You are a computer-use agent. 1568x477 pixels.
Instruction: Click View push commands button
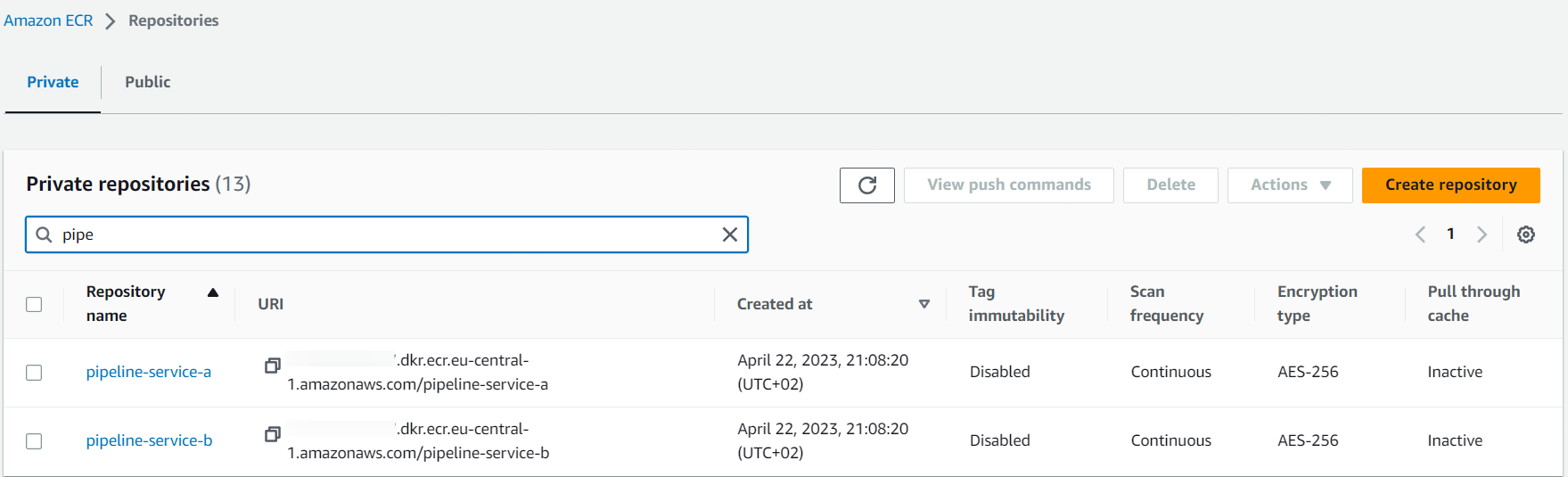click(x=1008, y=185)
